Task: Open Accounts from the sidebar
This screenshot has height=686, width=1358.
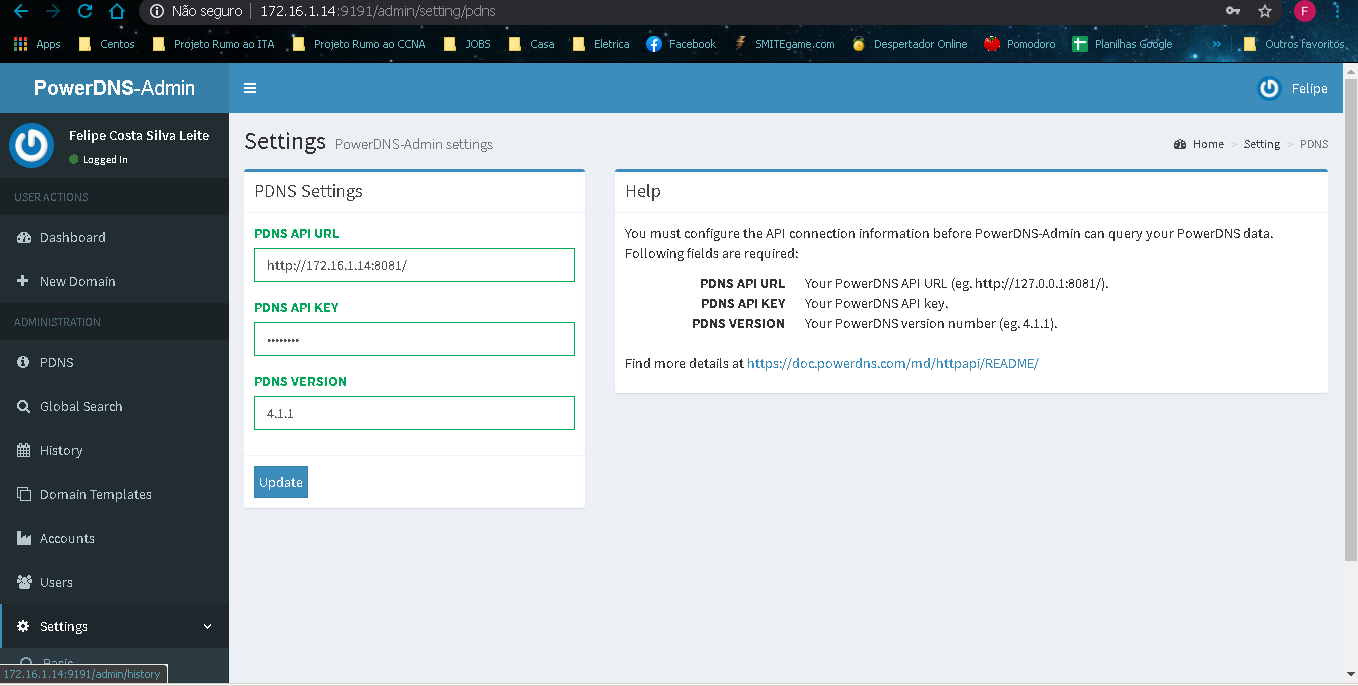Action: click(x=22, y=538)
